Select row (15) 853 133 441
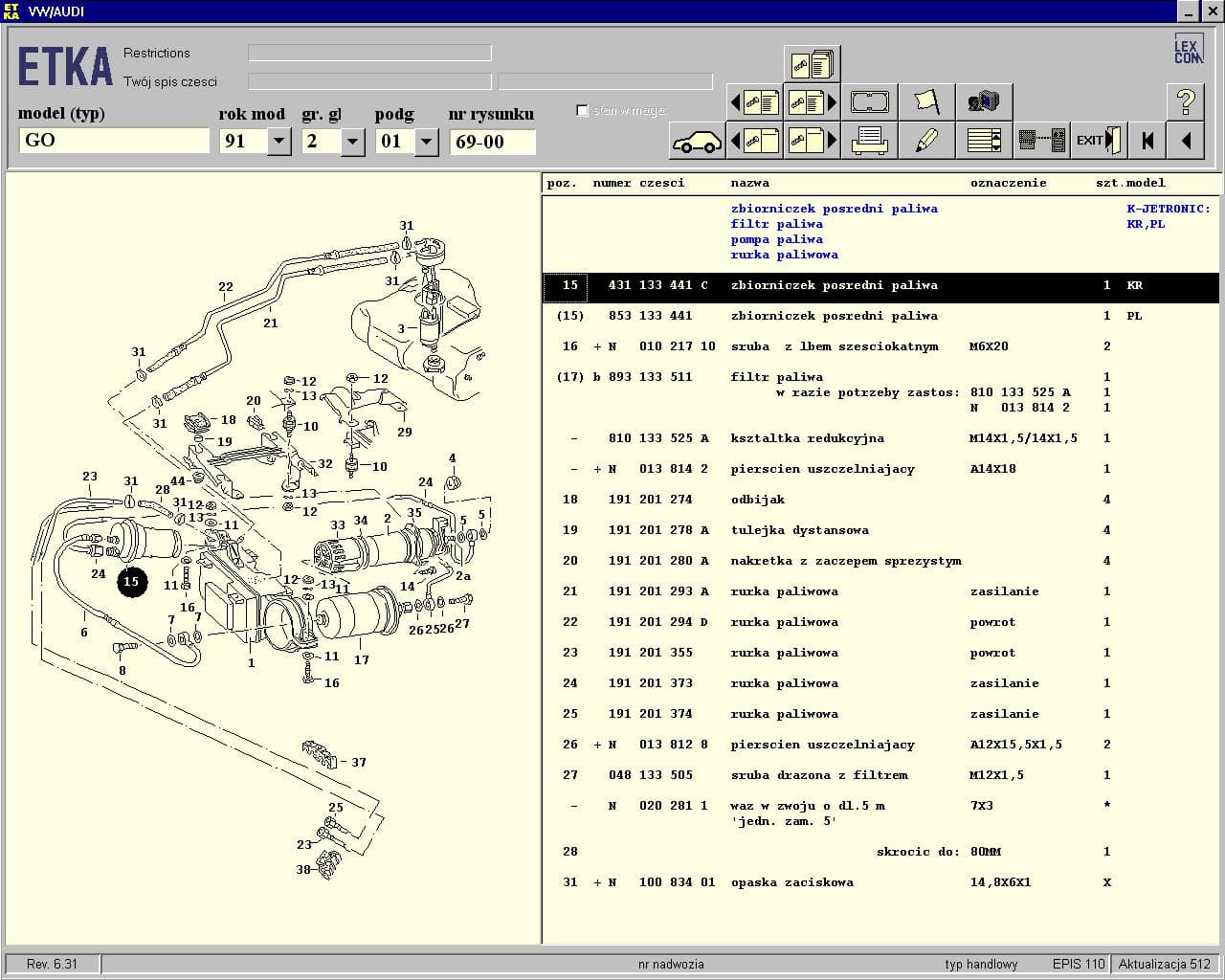Image resolution: width=1225 pixels, height=980 pixels. [880, 316]
